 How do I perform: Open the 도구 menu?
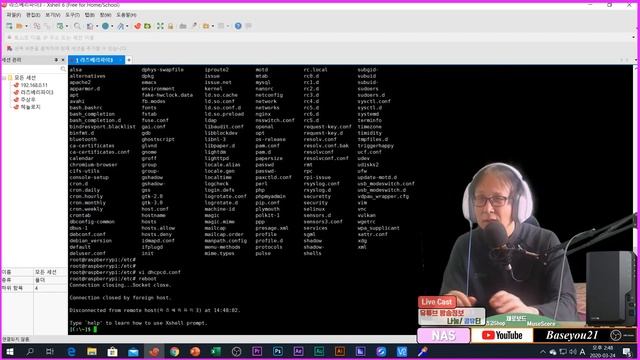pos(72,15)
